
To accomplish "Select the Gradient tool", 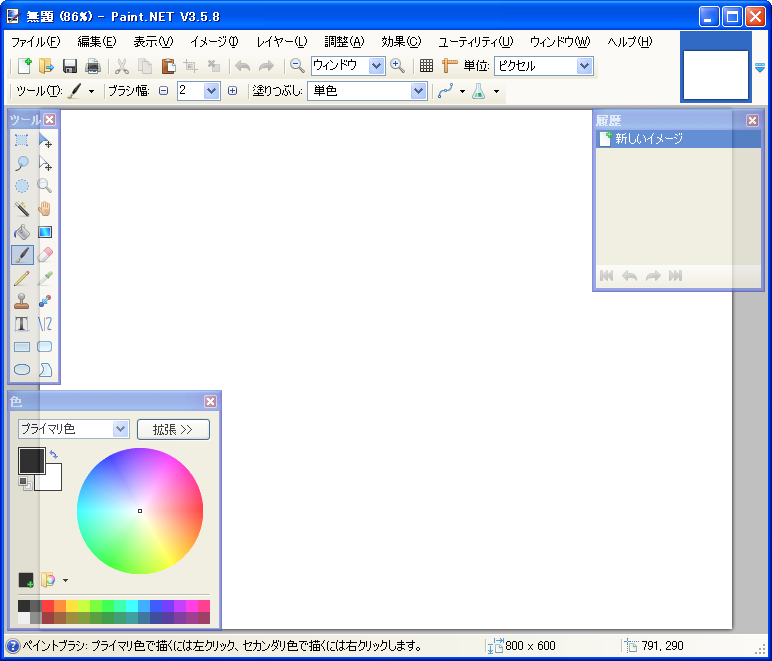I will click(45, 232).
